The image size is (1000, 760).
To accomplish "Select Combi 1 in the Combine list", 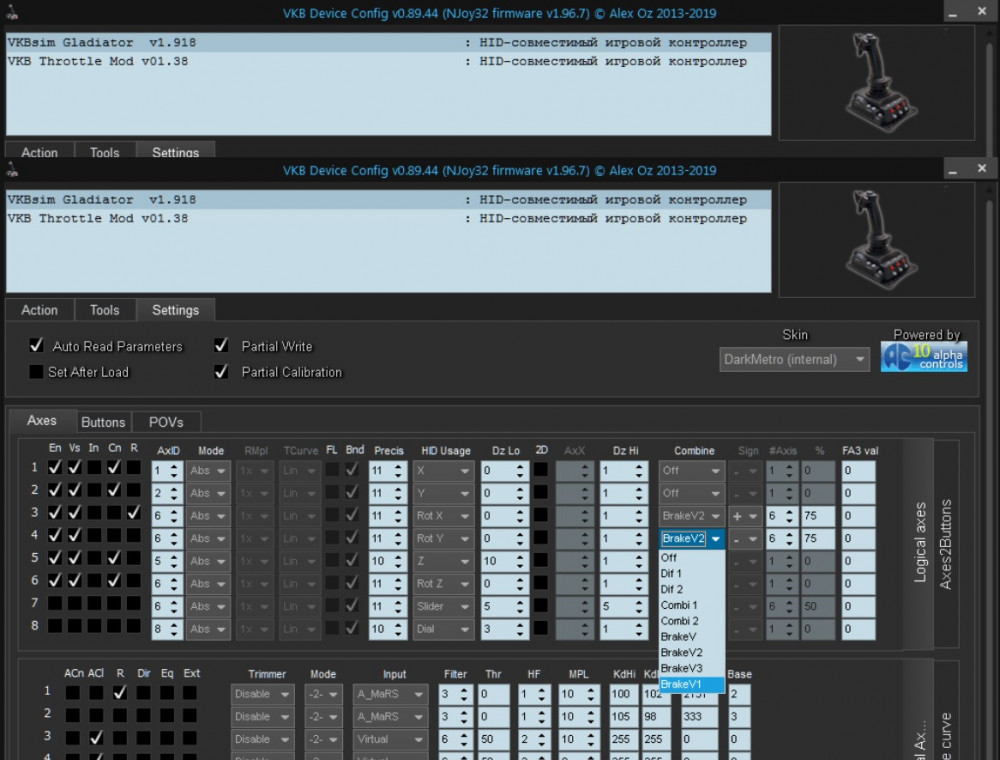I will pyautogui.click(x=691, y=605).
